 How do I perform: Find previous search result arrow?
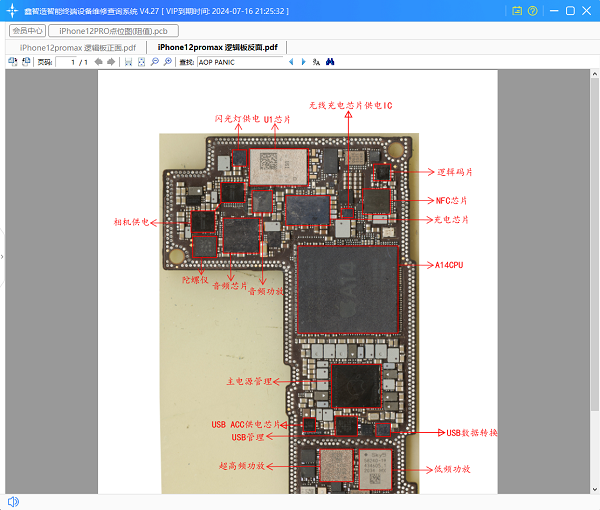click(291, 62)
